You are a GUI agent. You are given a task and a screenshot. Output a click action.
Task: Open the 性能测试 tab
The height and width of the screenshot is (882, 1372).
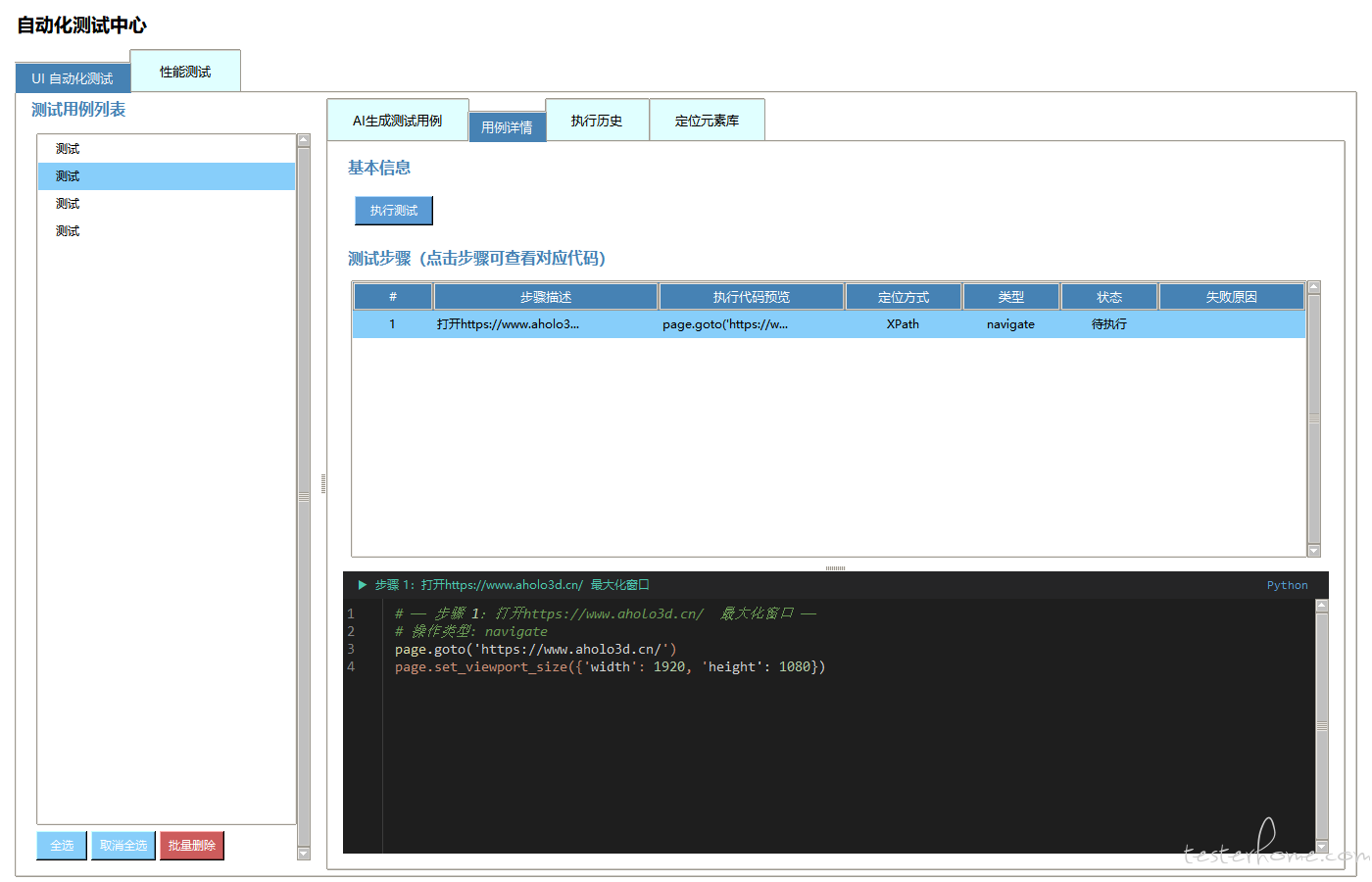(185, 72)
